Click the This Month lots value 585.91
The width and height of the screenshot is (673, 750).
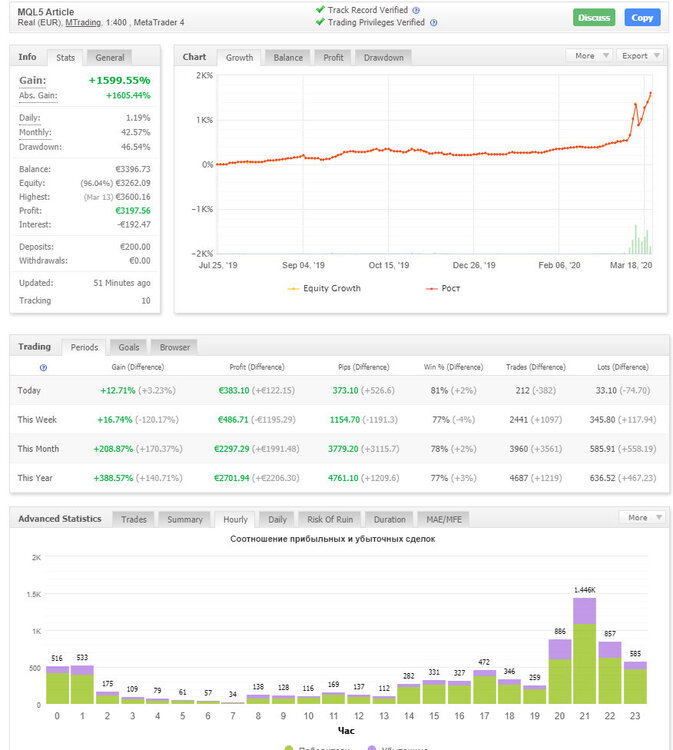pyautogui.click(x=603, y=449)
